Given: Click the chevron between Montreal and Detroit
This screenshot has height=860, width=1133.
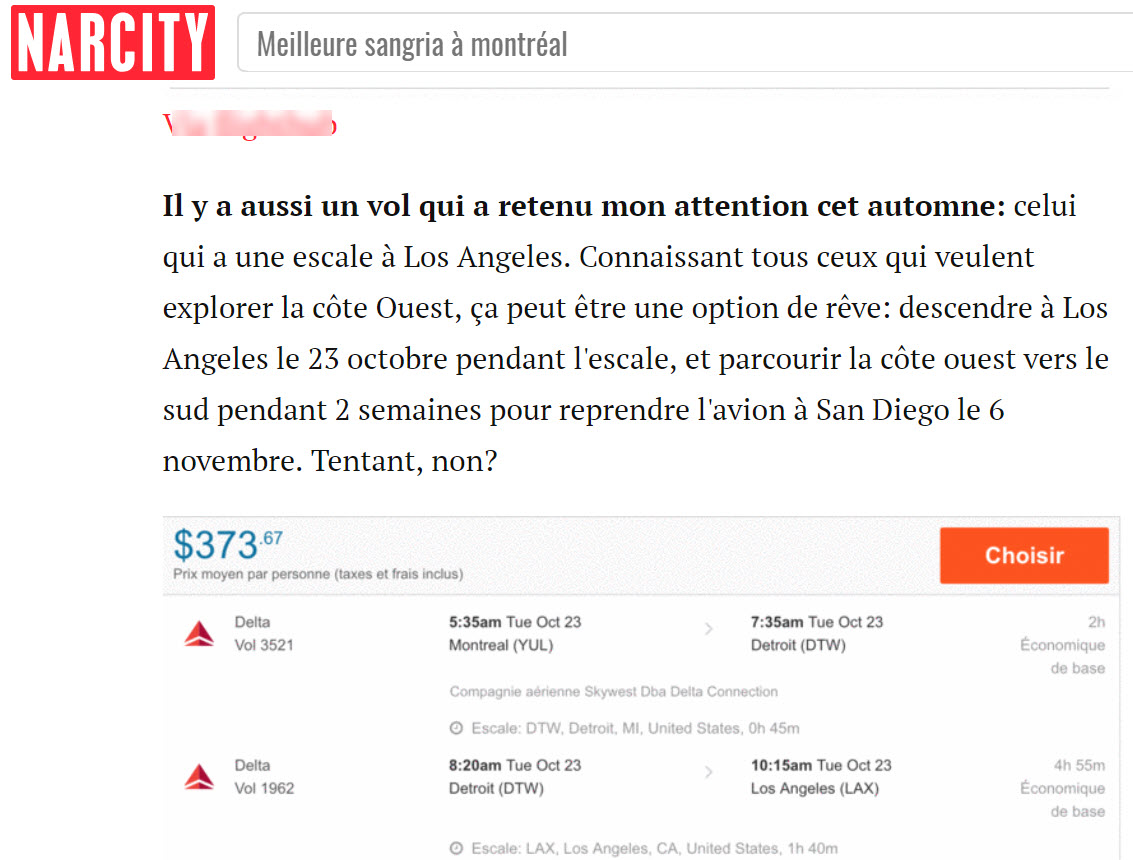Looking at the screenshot, I should (709, 630).
